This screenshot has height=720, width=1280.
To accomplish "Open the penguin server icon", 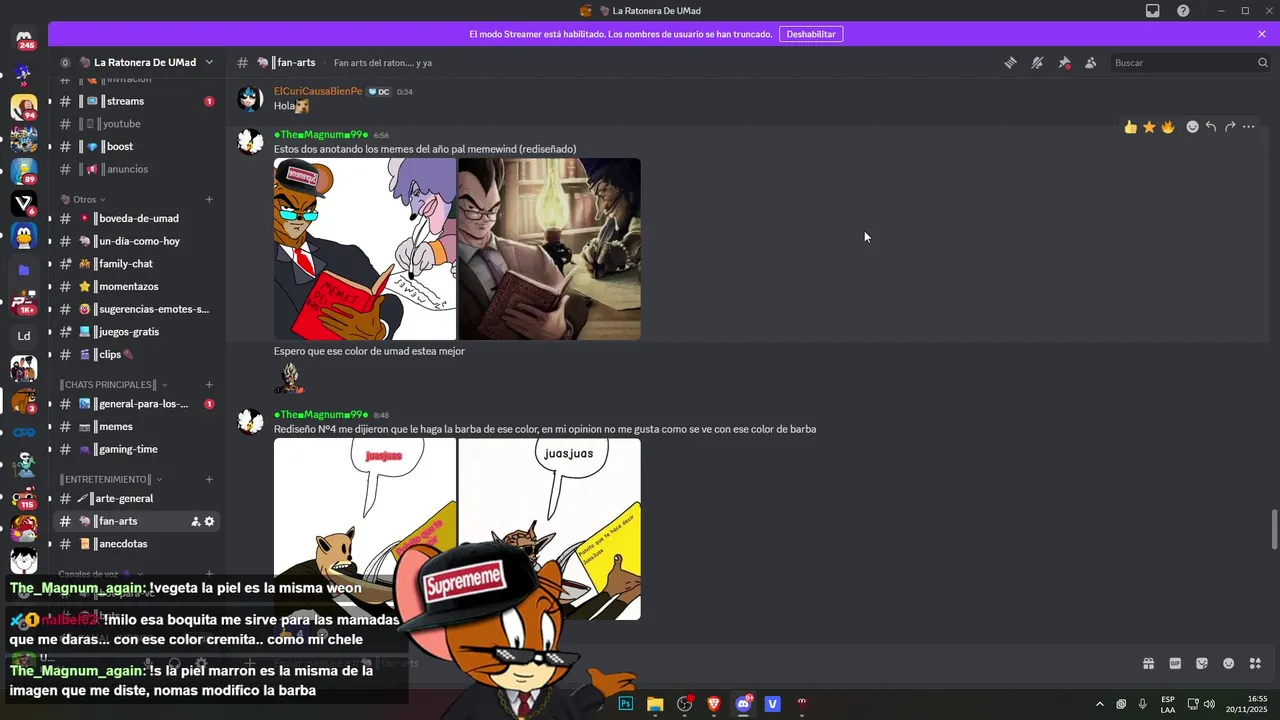I will point(24,237).
